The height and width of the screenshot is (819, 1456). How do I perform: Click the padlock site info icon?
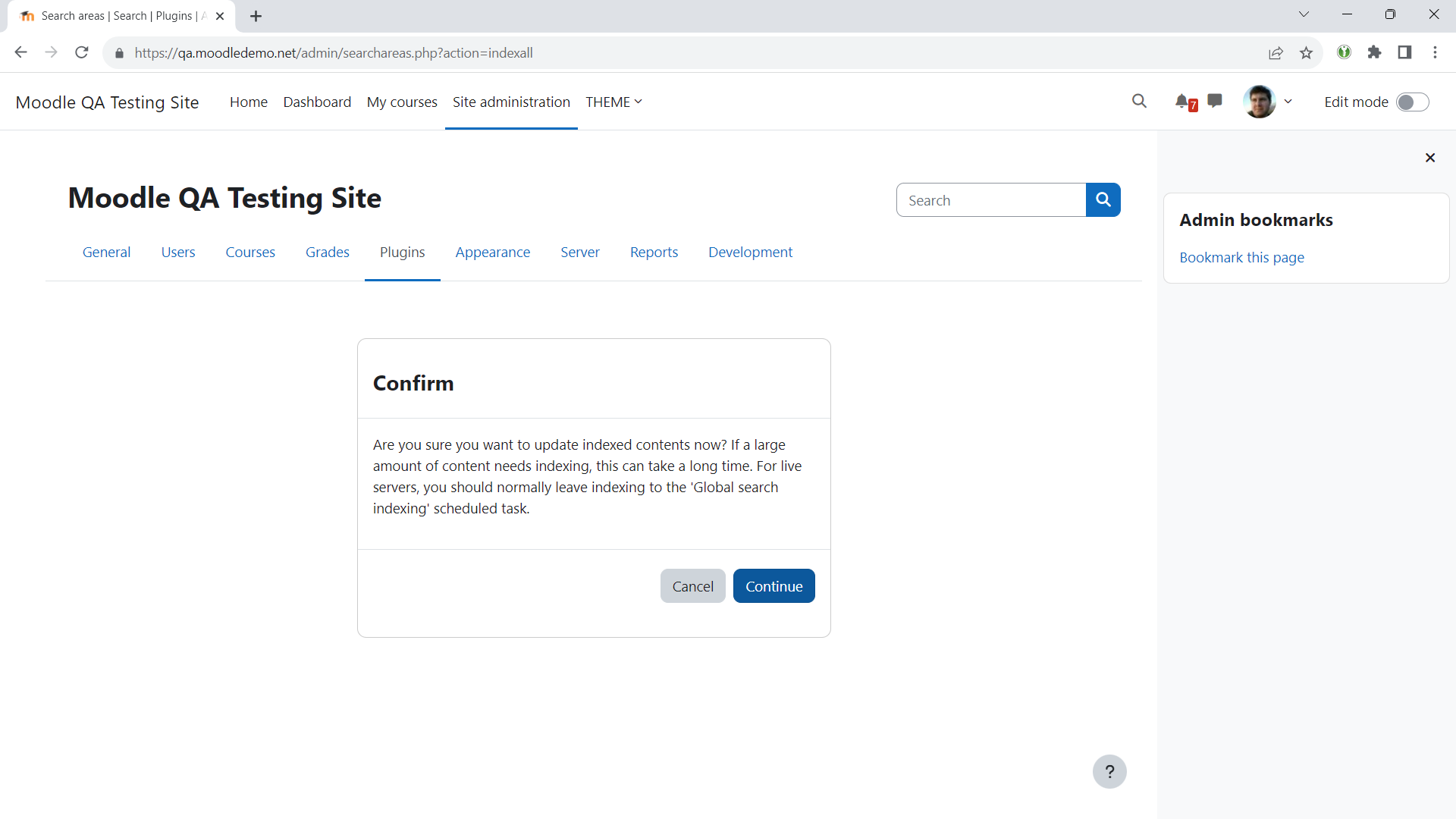119,53
